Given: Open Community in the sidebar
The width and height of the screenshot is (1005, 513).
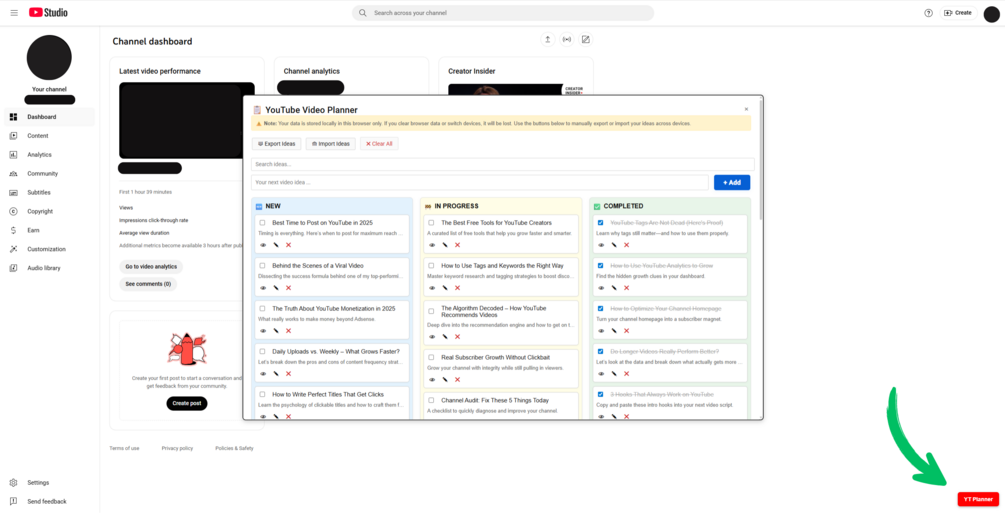Looking at the screenshot, I should pyautogui.click(x=49, y=174).
